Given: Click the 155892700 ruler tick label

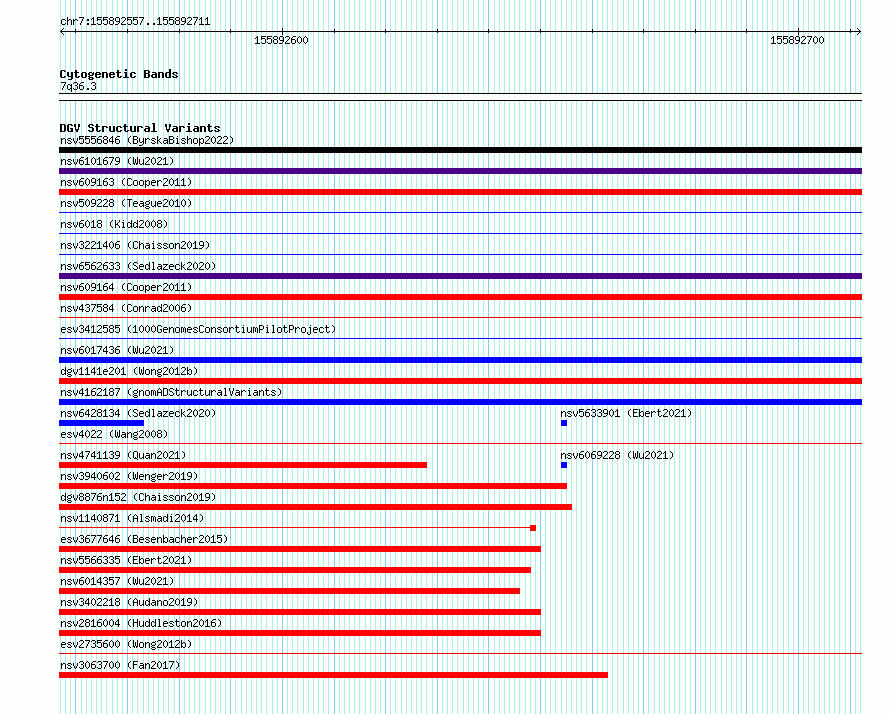Looking at the screenshot, I should [x=797, y=40].
